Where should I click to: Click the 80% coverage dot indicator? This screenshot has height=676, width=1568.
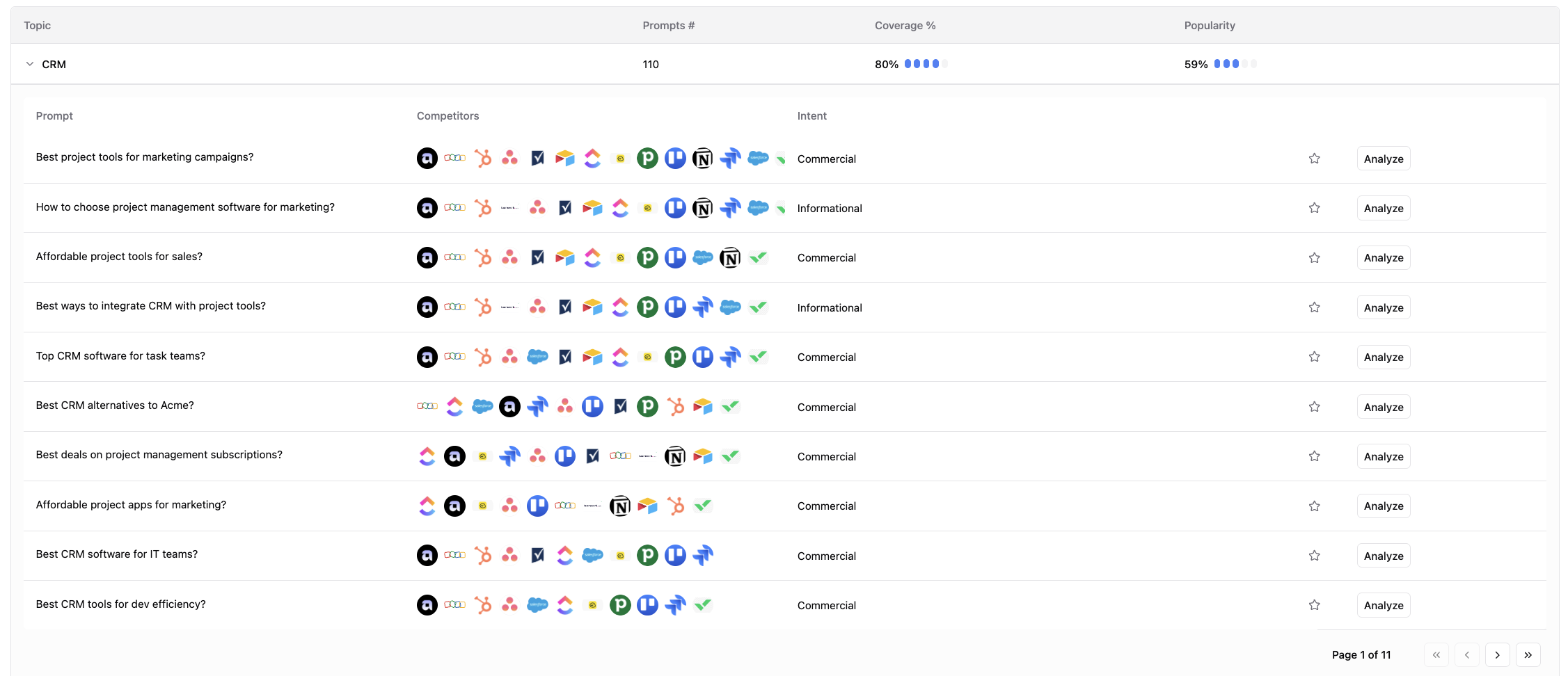[x=925, y=64]
